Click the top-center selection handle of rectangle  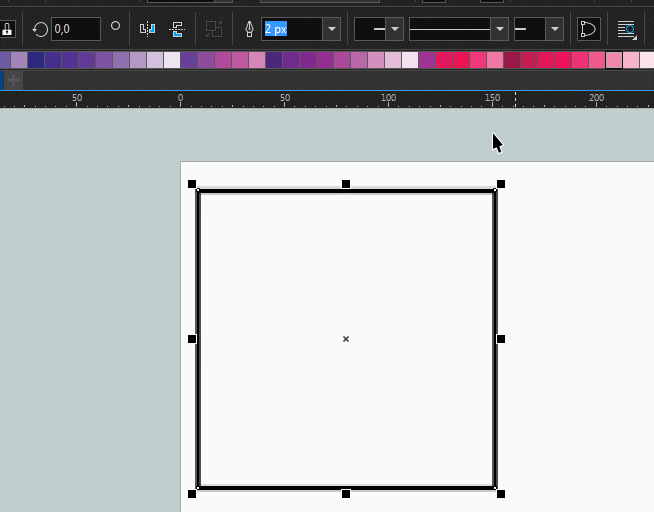(346, 184)
